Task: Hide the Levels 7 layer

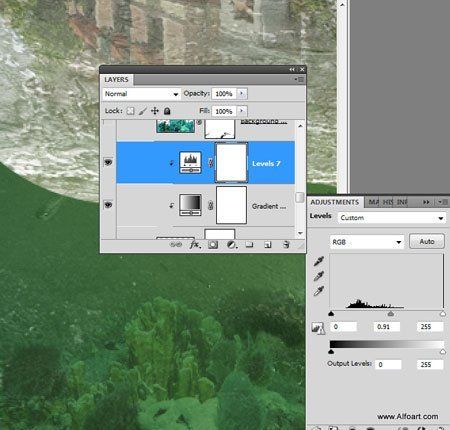Action: [x=108, y=162]
